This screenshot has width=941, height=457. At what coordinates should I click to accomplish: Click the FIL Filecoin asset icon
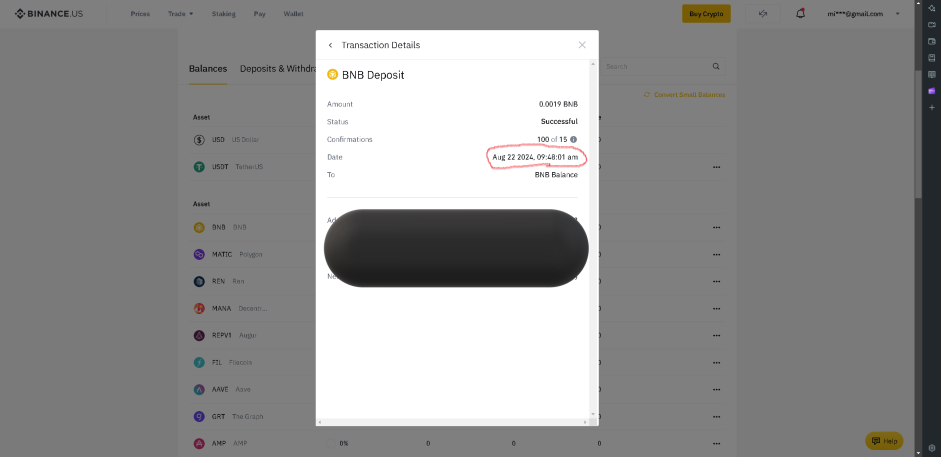pos(199,362)
